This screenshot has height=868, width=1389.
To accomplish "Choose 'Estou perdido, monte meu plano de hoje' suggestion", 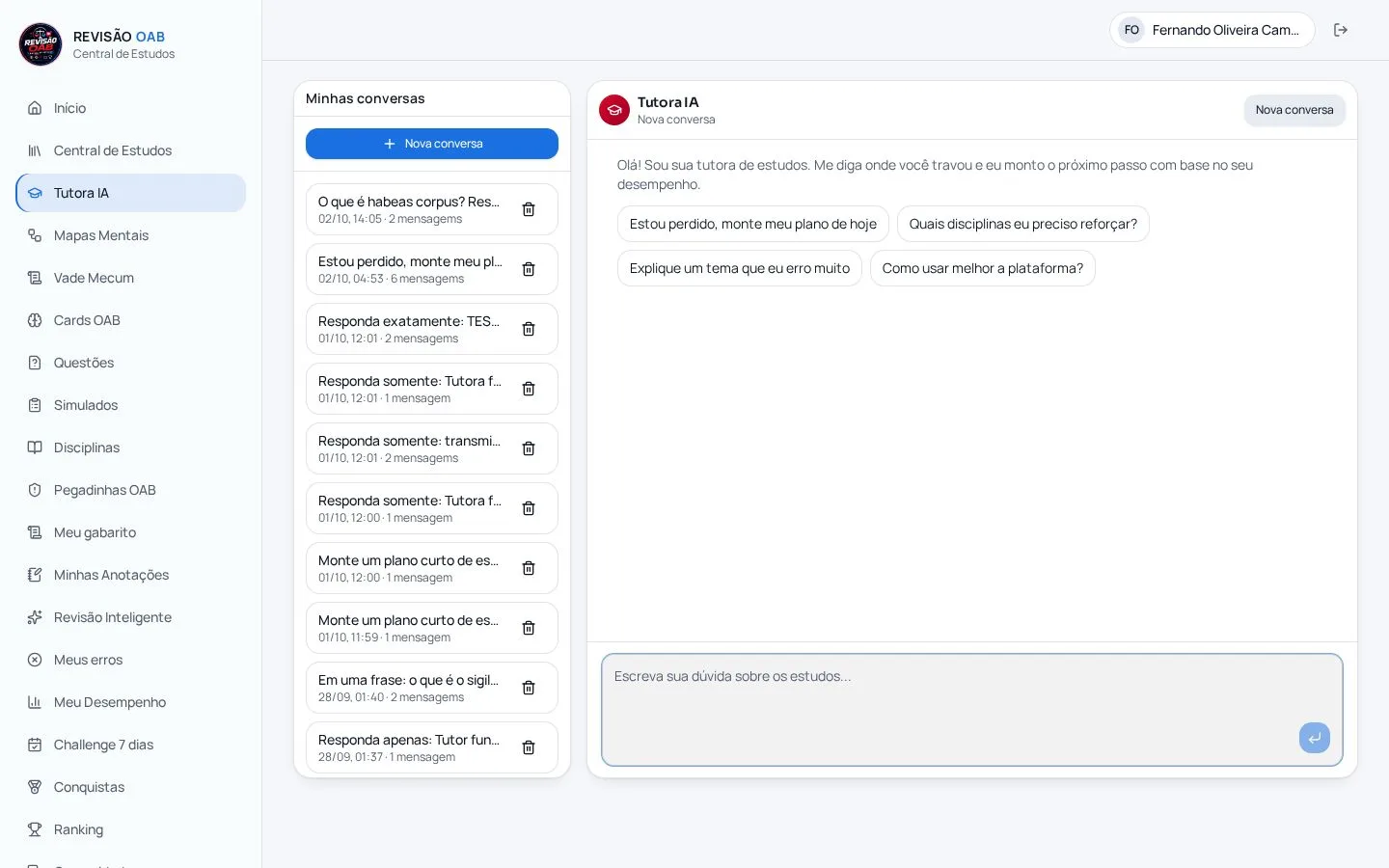I will coord(753,224).
